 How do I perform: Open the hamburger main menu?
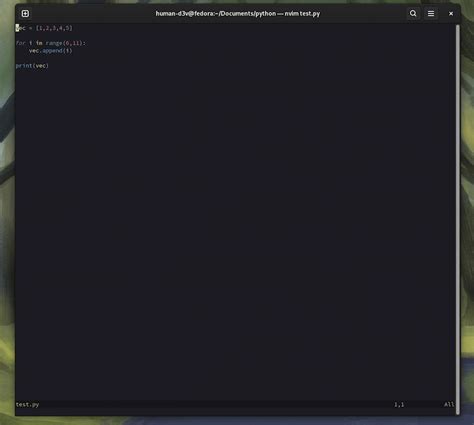click(x=431, y=14)
